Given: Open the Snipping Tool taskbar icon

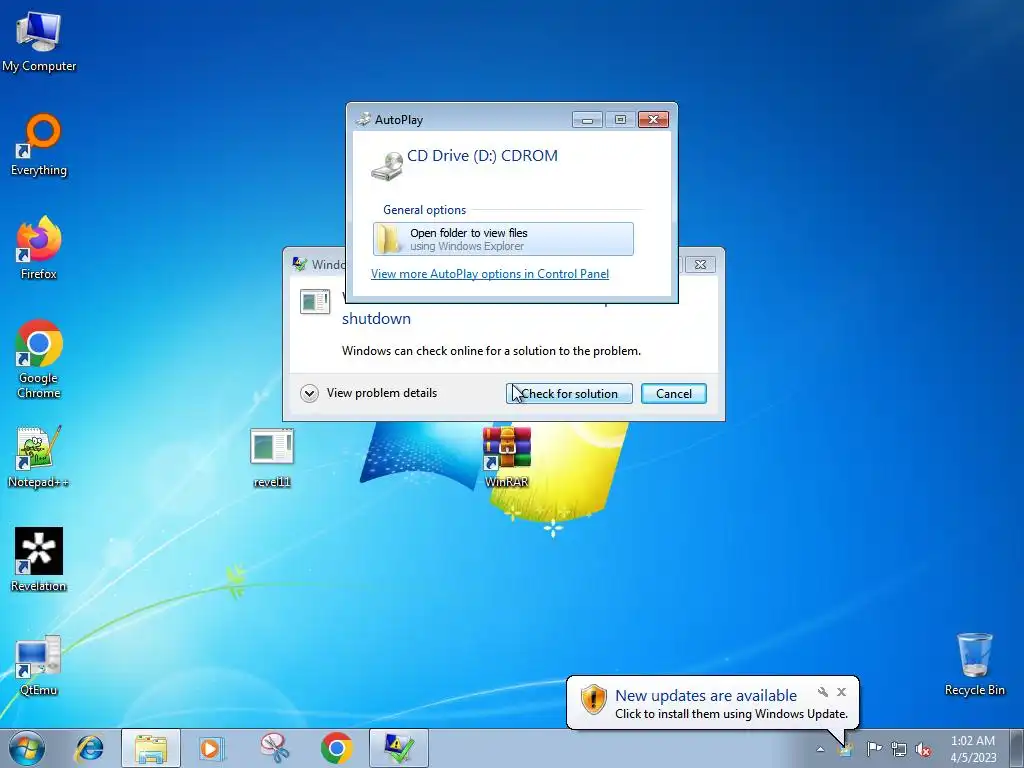Looking at the screenshot, I should coord(274,748).
